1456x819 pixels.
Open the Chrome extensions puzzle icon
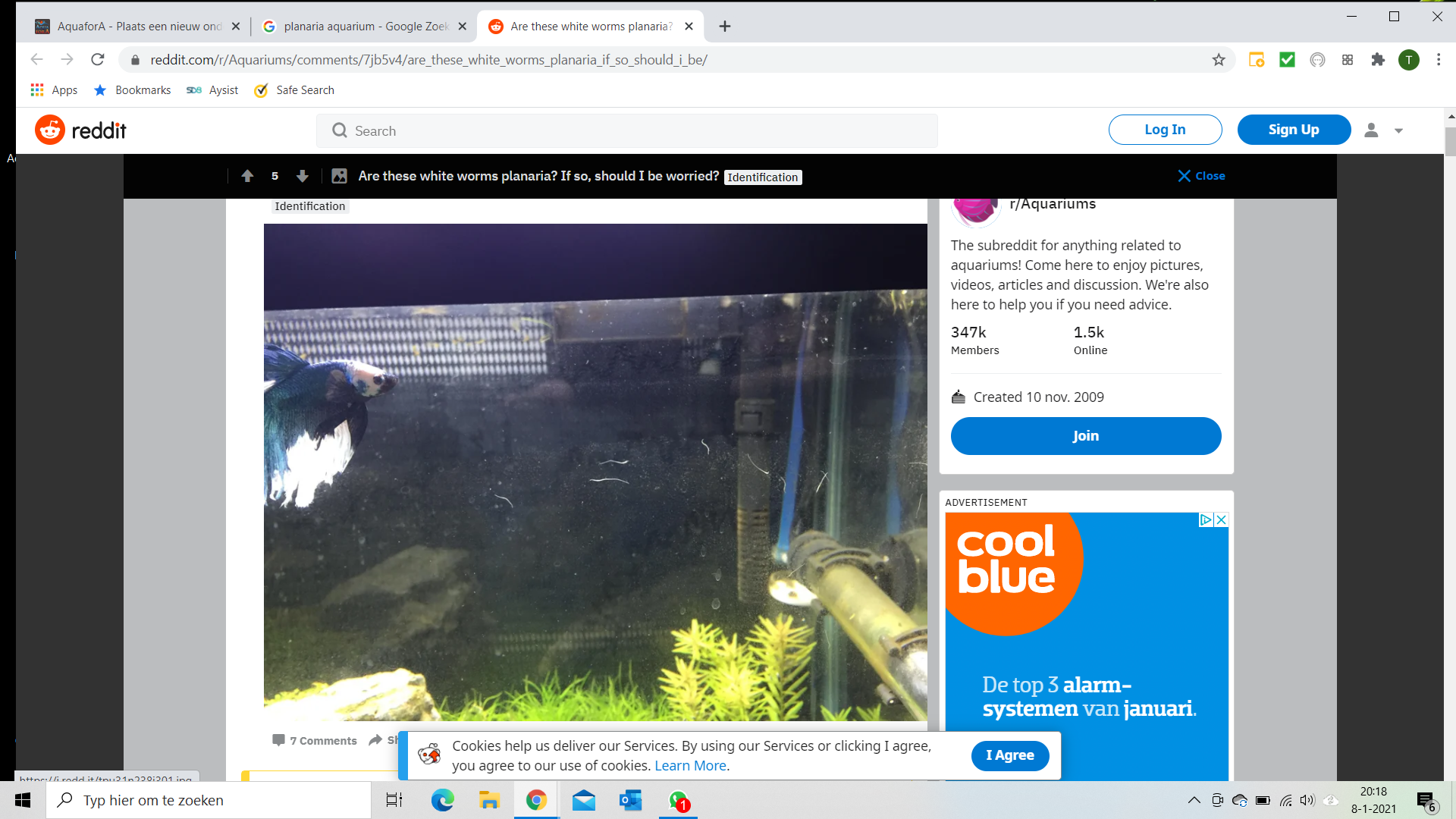(1378, 60)
